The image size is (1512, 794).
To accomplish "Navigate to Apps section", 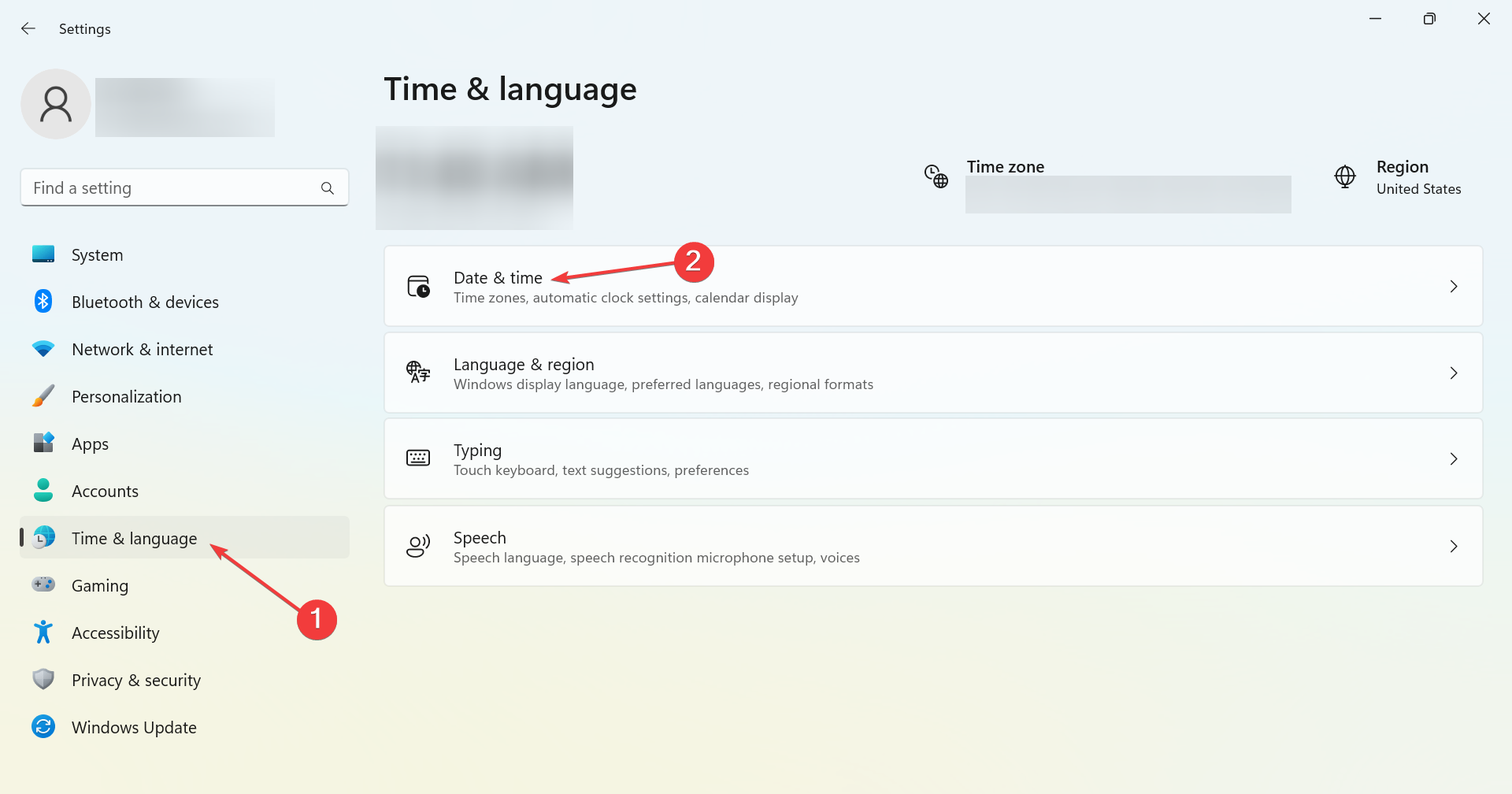I will (x=184, y=443).
